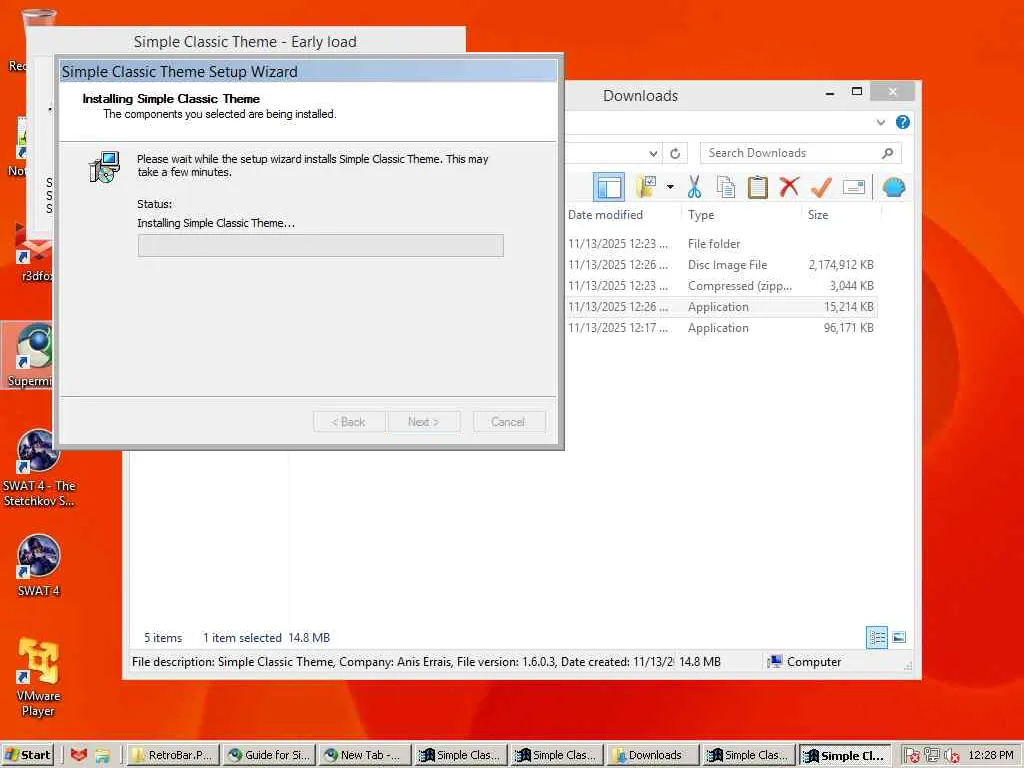Switch to the RetroBar.P... taskbar button
This screenshot has height=768, width=1024.
pos(172,755)
